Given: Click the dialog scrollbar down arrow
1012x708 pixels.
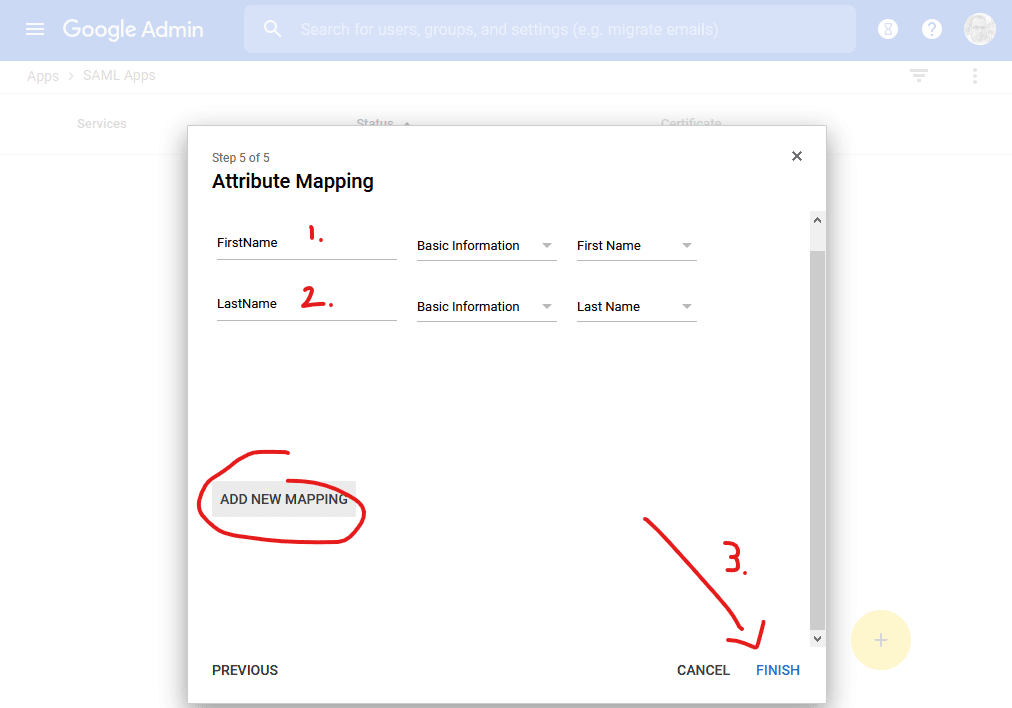Looking at the screenshot, I should click(x=817, y=638).
